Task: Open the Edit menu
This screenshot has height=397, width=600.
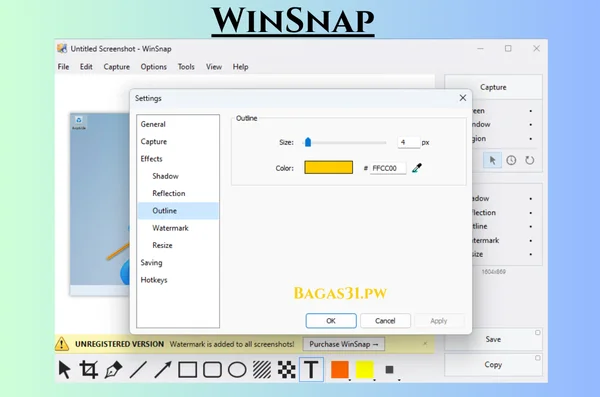Action: coord(86,67)
